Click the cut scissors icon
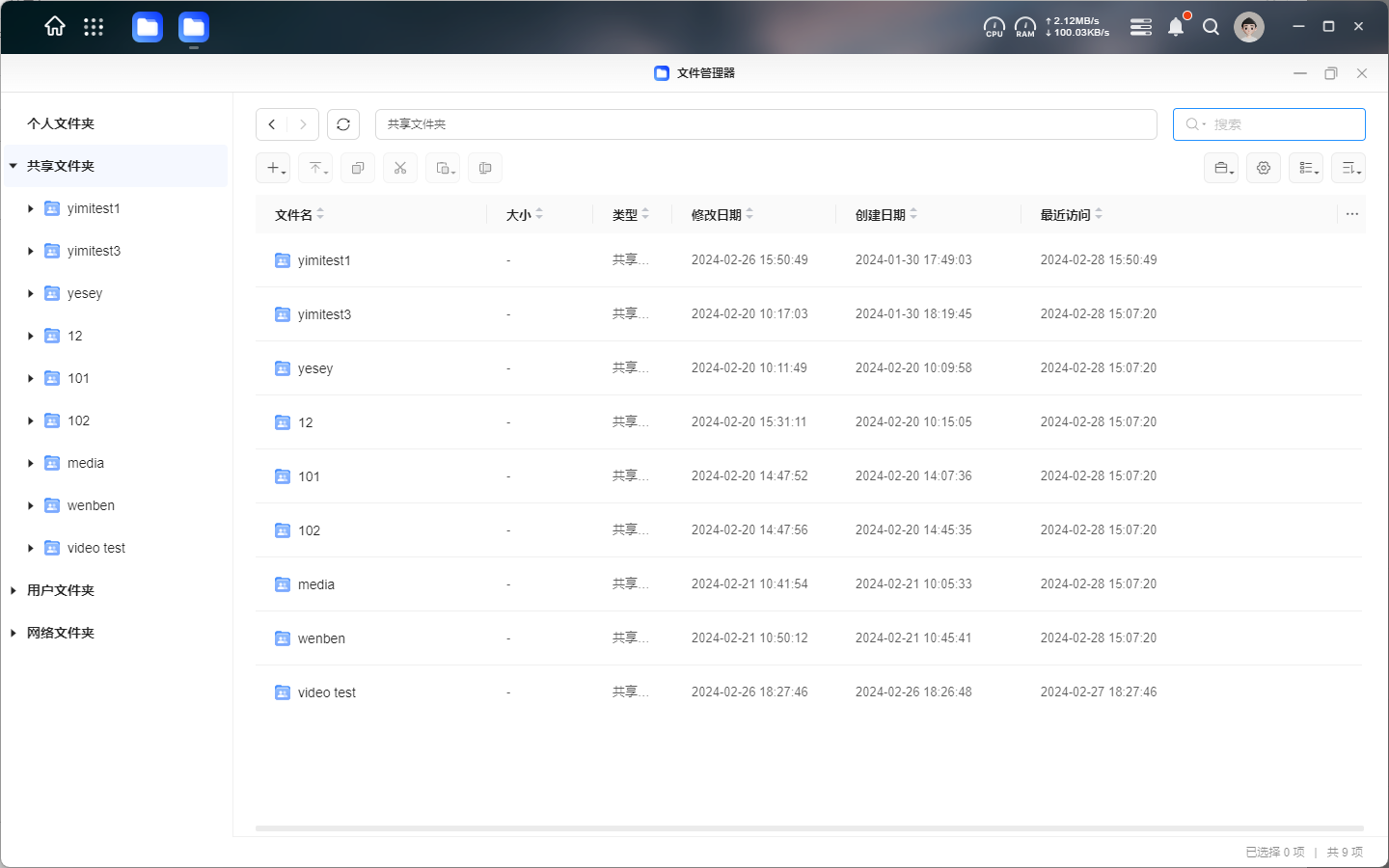The width and height of the screenshot is (1389, 868). pyautogui.click(x=400, y=168)
